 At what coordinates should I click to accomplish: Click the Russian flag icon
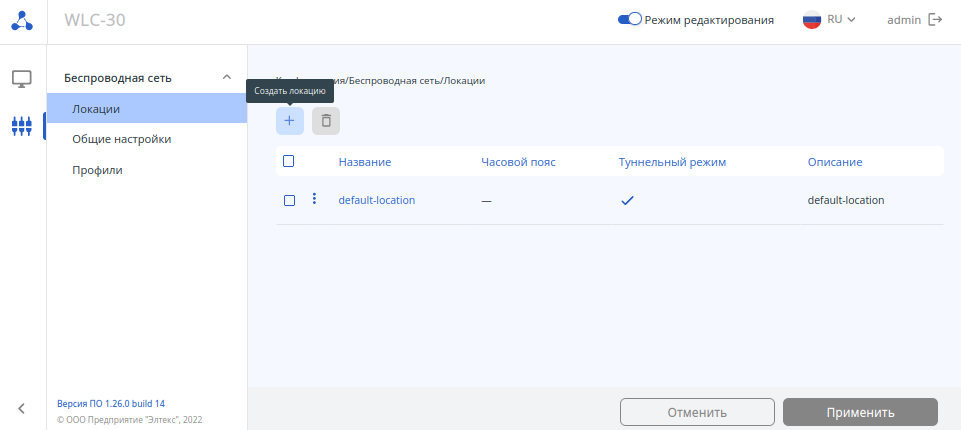coord(812,19)
